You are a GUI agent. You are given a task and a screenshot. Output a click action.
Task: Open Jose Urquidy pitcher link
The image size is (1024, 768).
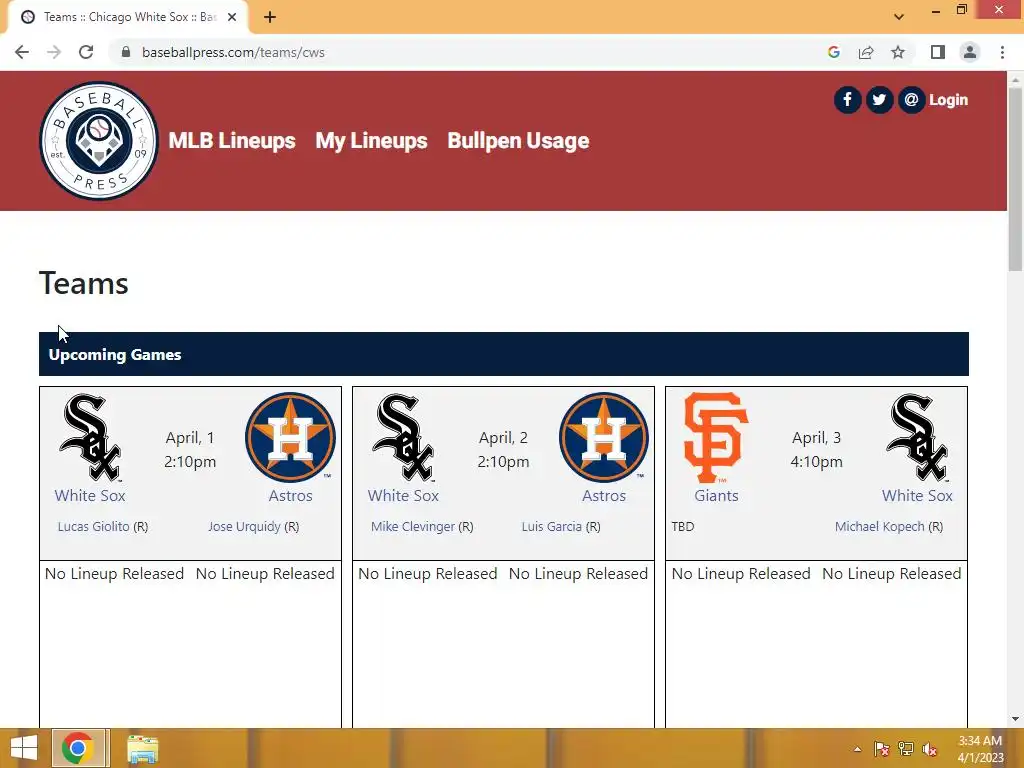(244, 526)
